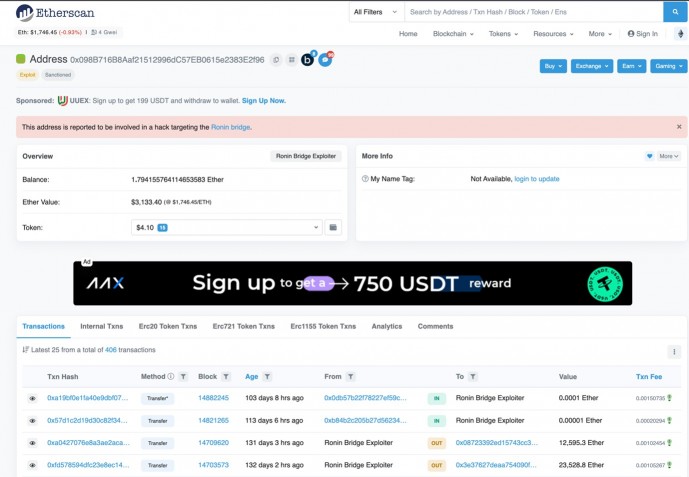The width and height of the screenshot is (689, 477).
Task: Open recipient address 0x08723392ed15743cc3
Action: [497, 443]
